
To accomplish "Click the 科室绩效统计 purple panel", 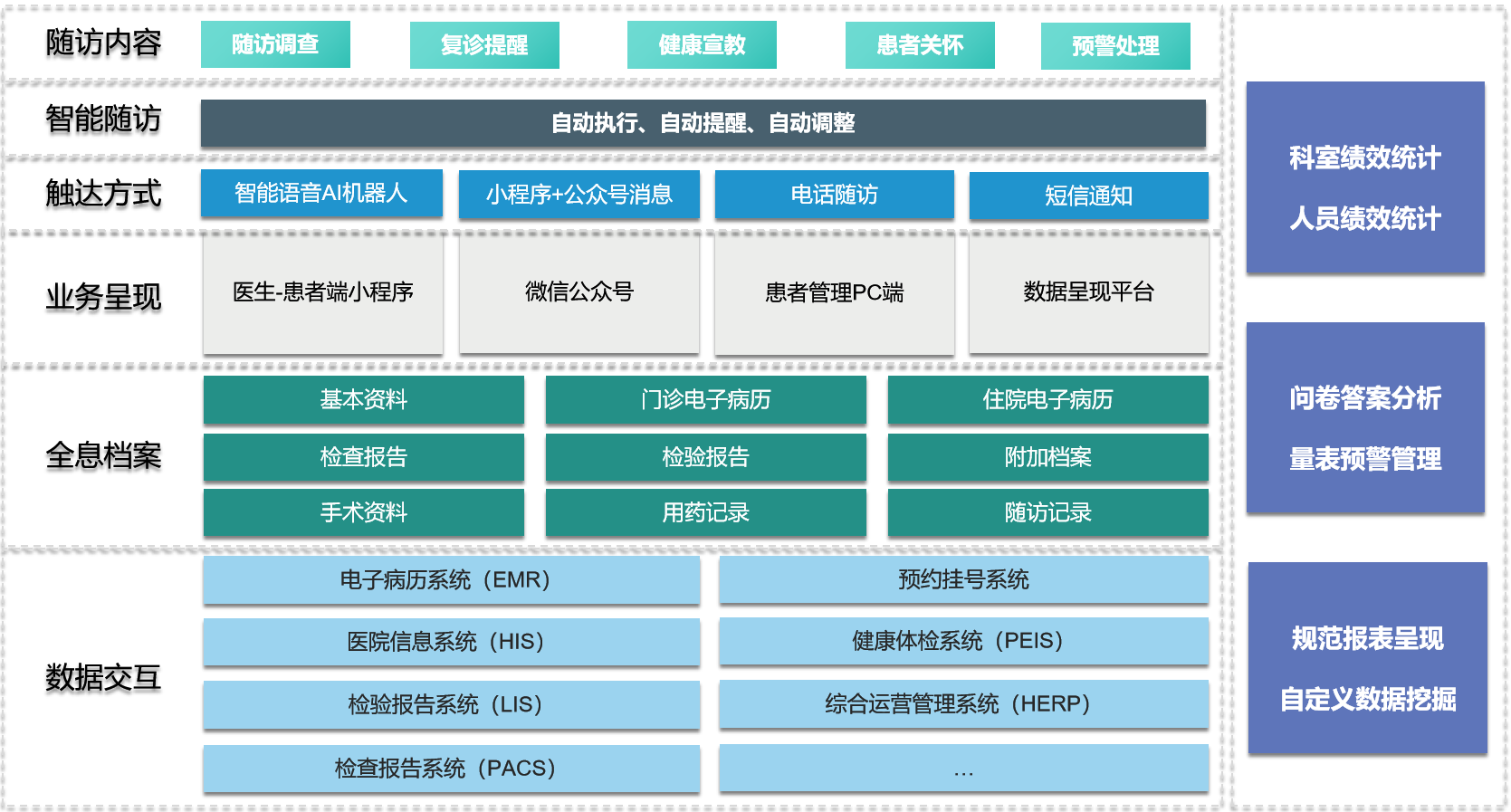I will [x=1364, y=158].
